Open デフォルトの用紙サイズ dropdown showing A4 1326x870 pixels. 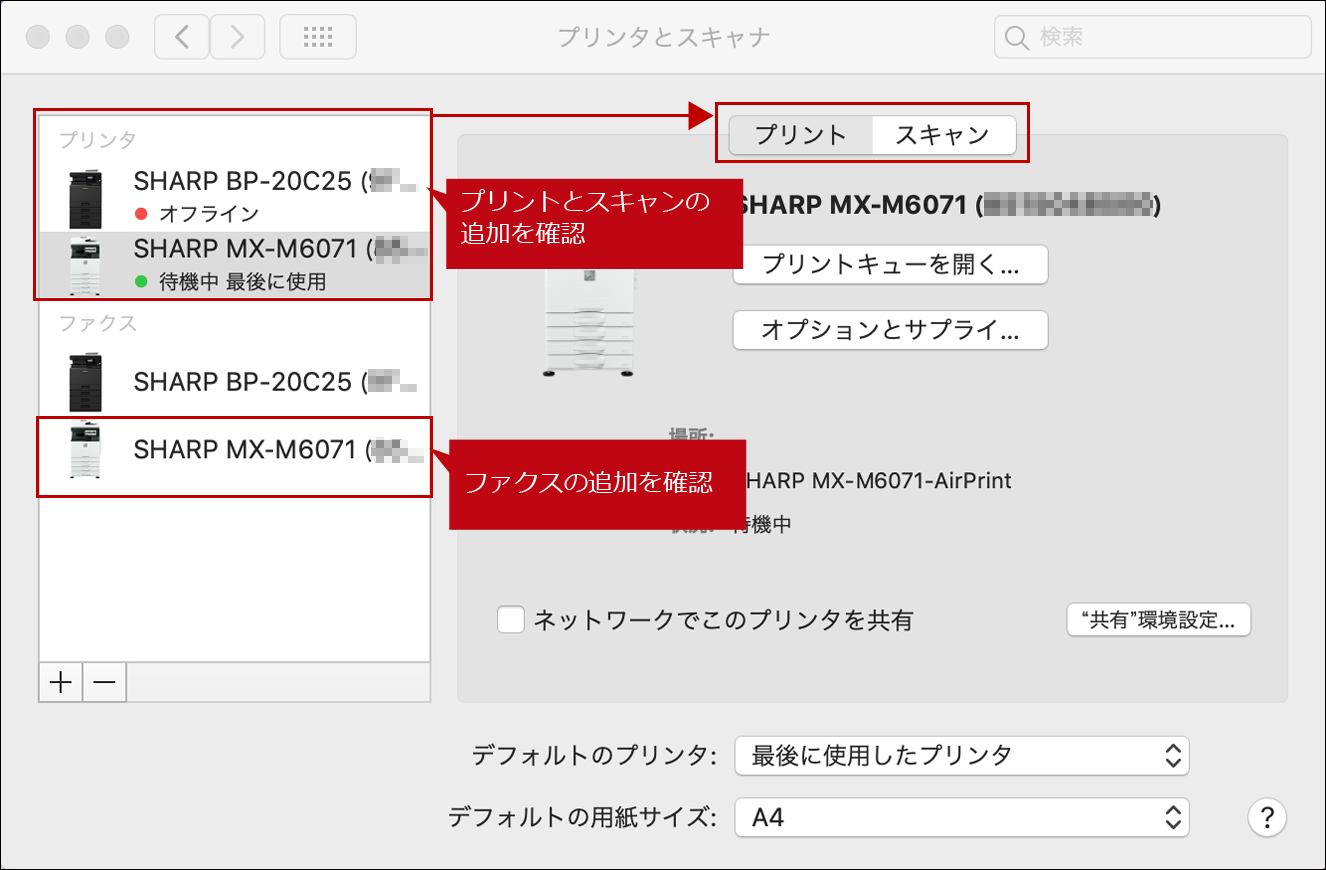pos(962,817)
